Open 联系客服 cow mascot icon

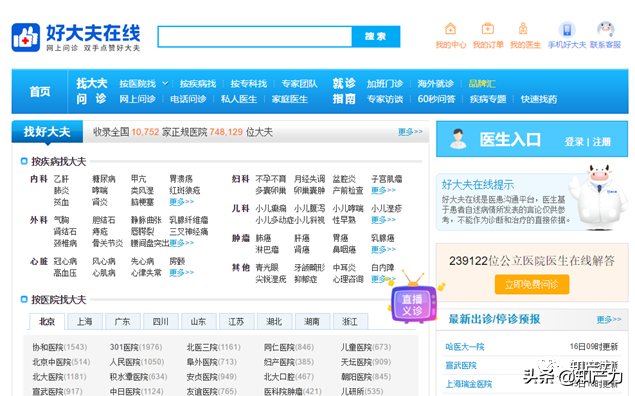pos(605,30)
